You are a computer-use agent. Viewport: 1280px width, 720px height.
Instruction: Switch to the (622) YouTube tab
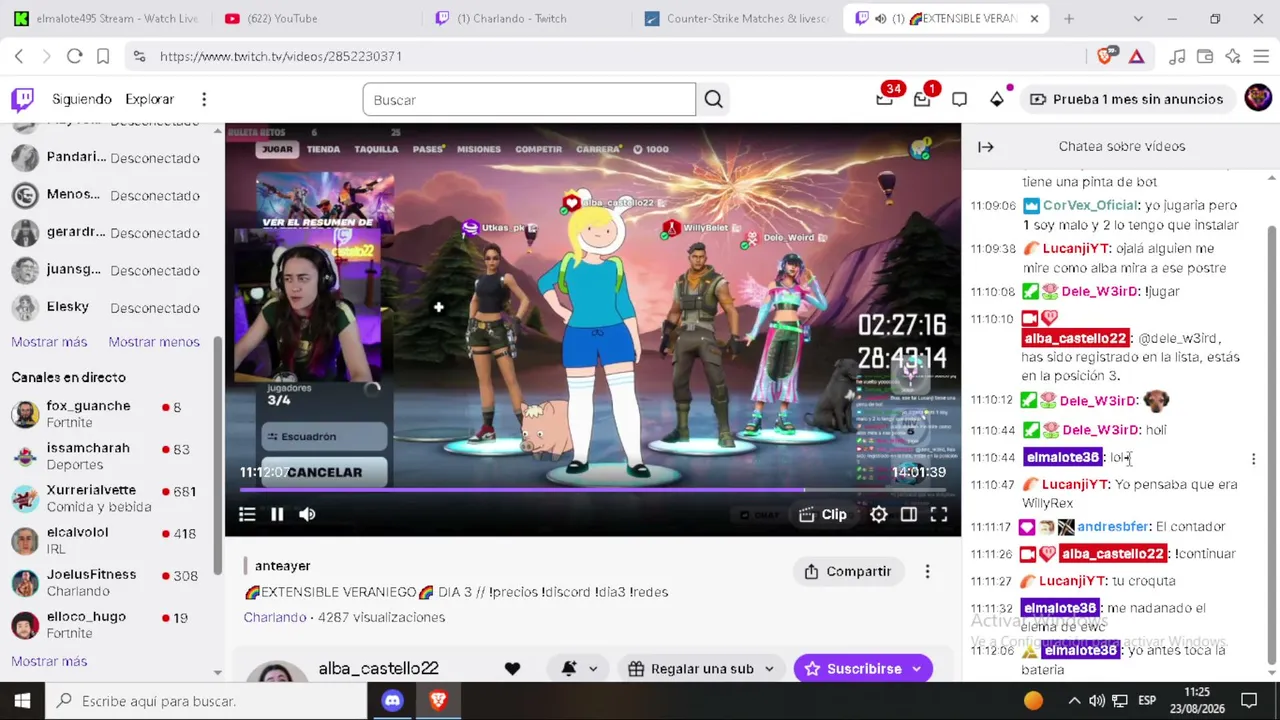click(x=315, y=18)
